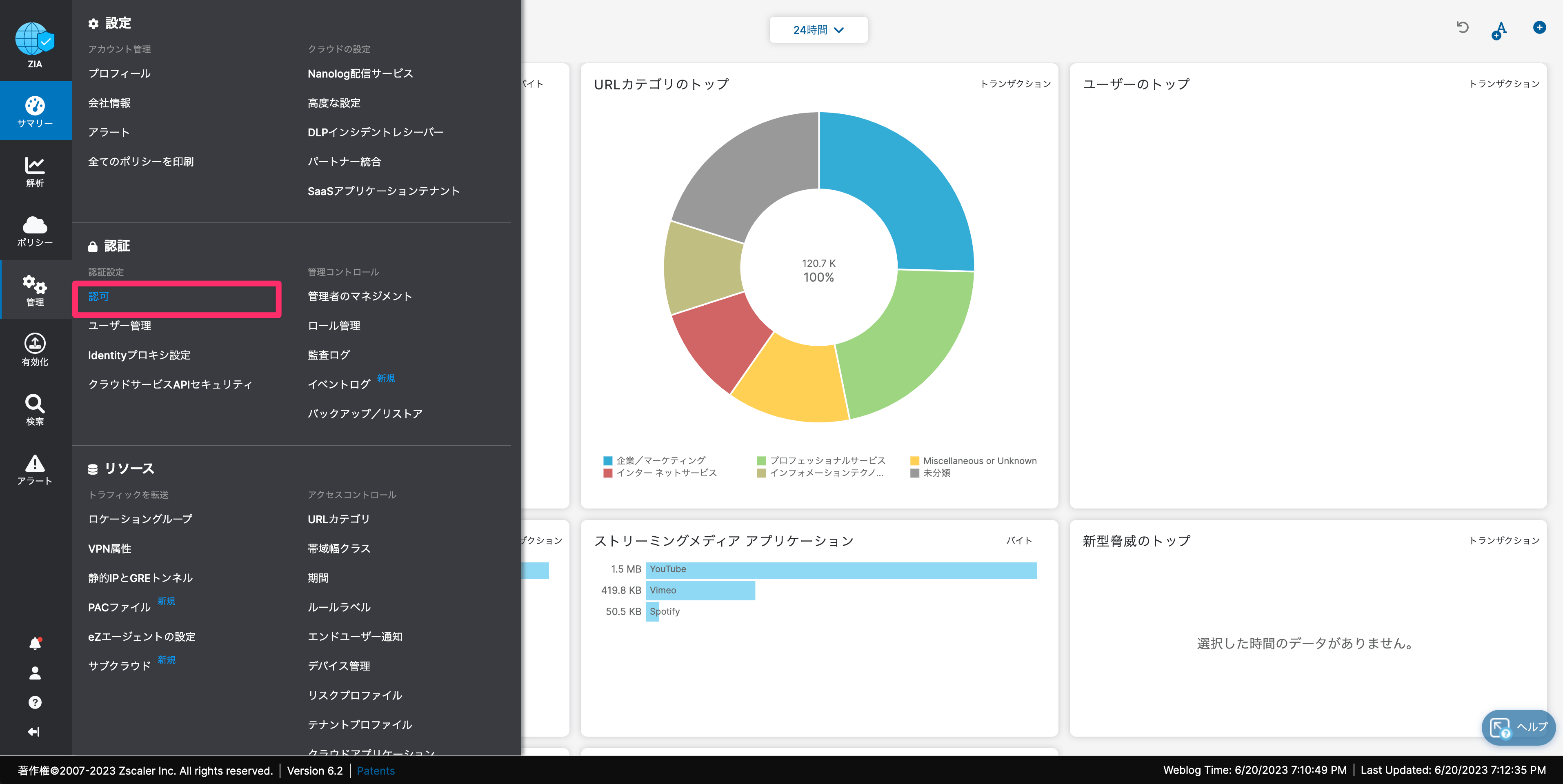Click 企業／マーケティング blue legend swatch
Screen dimensions: 1563x784
coord(607,461)
